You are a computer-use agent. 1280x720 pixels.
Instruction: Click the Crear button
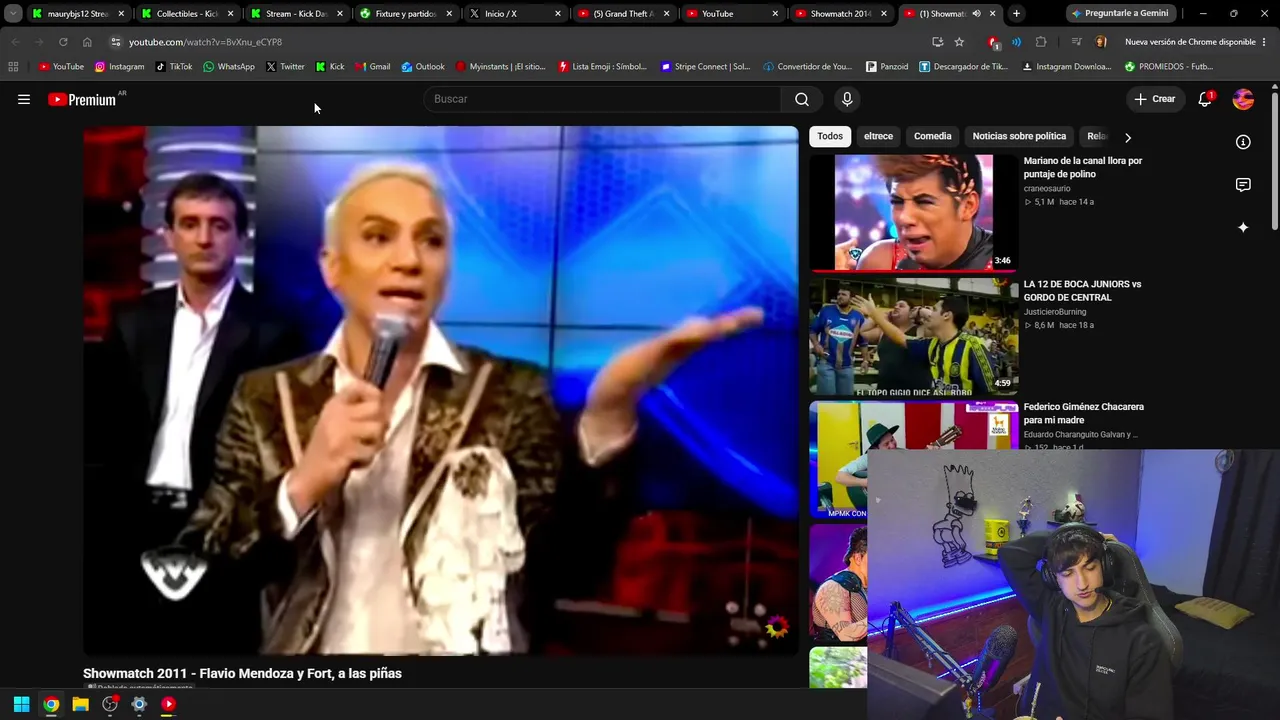(x=1155, y=99)
